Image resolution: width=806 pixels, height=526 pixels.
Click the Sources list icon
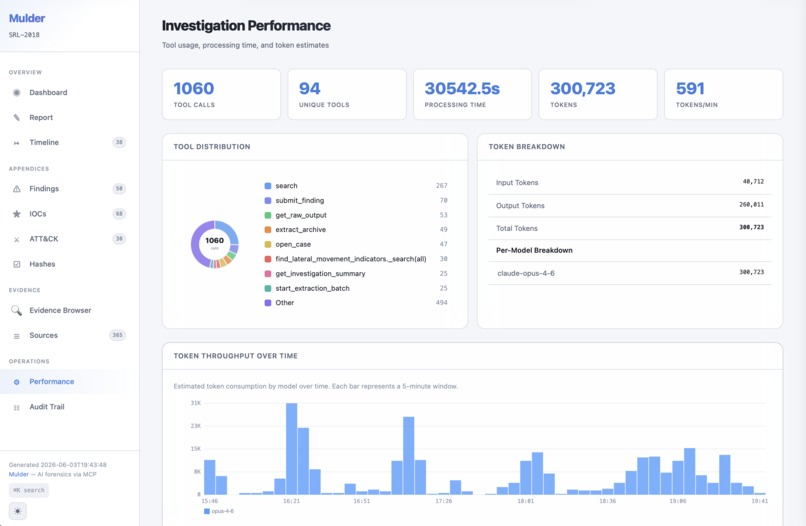tap(16, 336)
